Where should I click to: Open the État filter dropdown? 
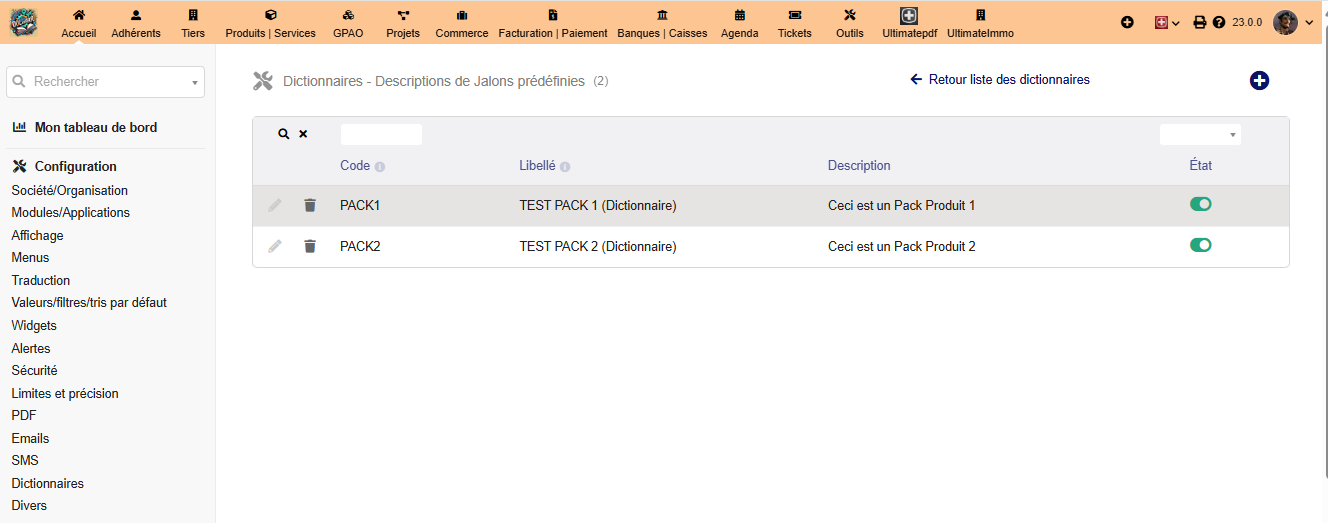click(1200, 134)
